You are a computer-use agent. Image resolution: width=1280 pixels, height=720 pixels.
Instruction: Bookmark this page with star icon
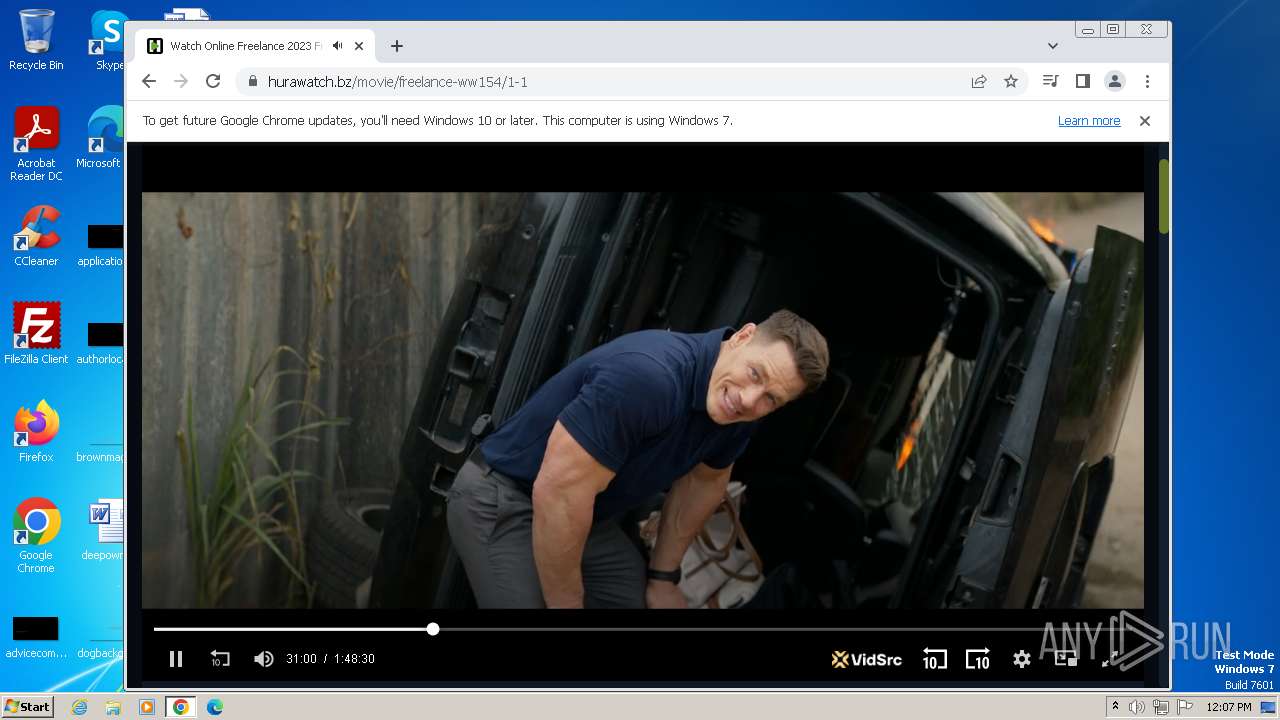pyautogui.click(x=1011, y=82)
